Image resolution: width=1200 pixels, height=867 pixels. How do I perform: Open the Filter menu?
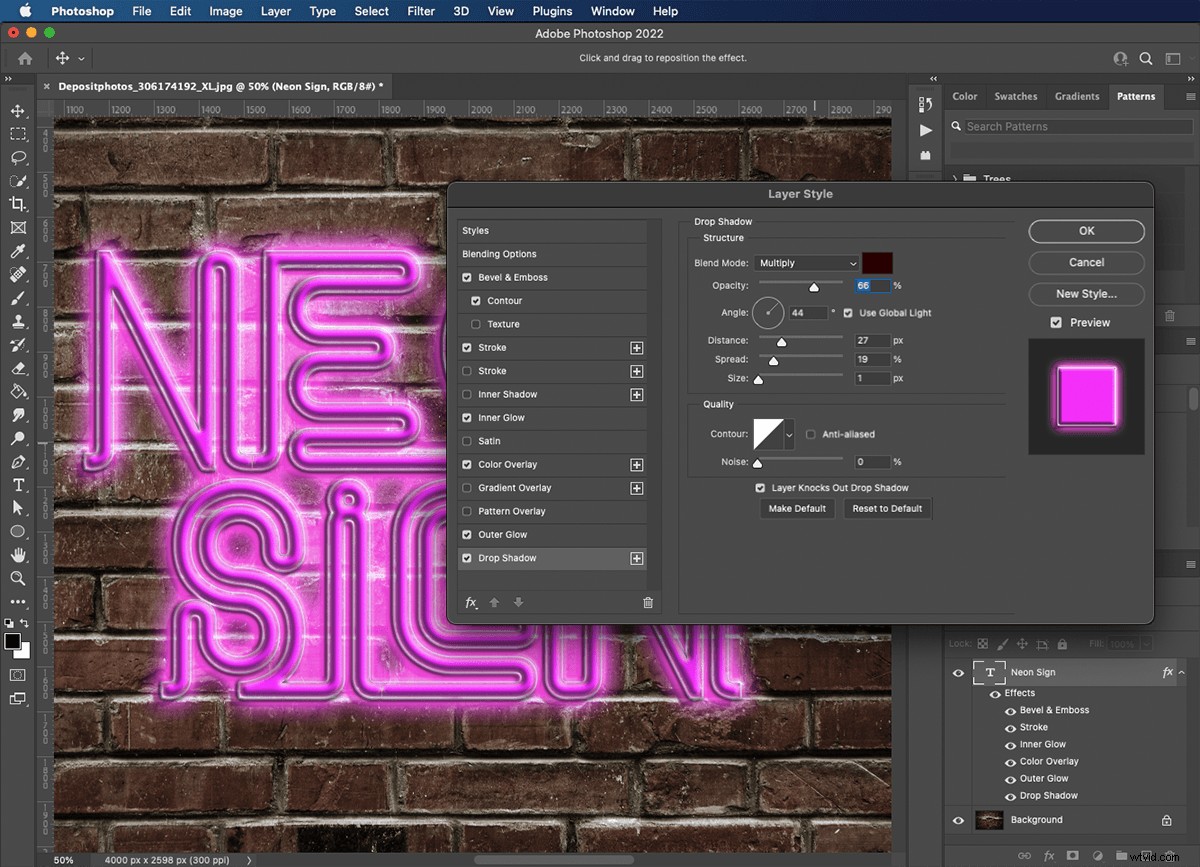420,11
